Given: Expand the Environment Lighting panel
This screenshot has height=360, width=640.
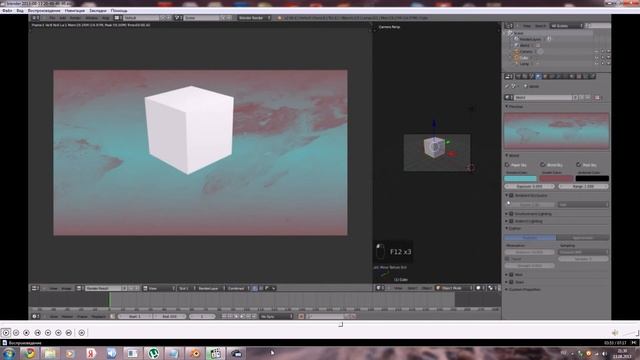Looking at the screenshot, I should click(x=507, y=214).
